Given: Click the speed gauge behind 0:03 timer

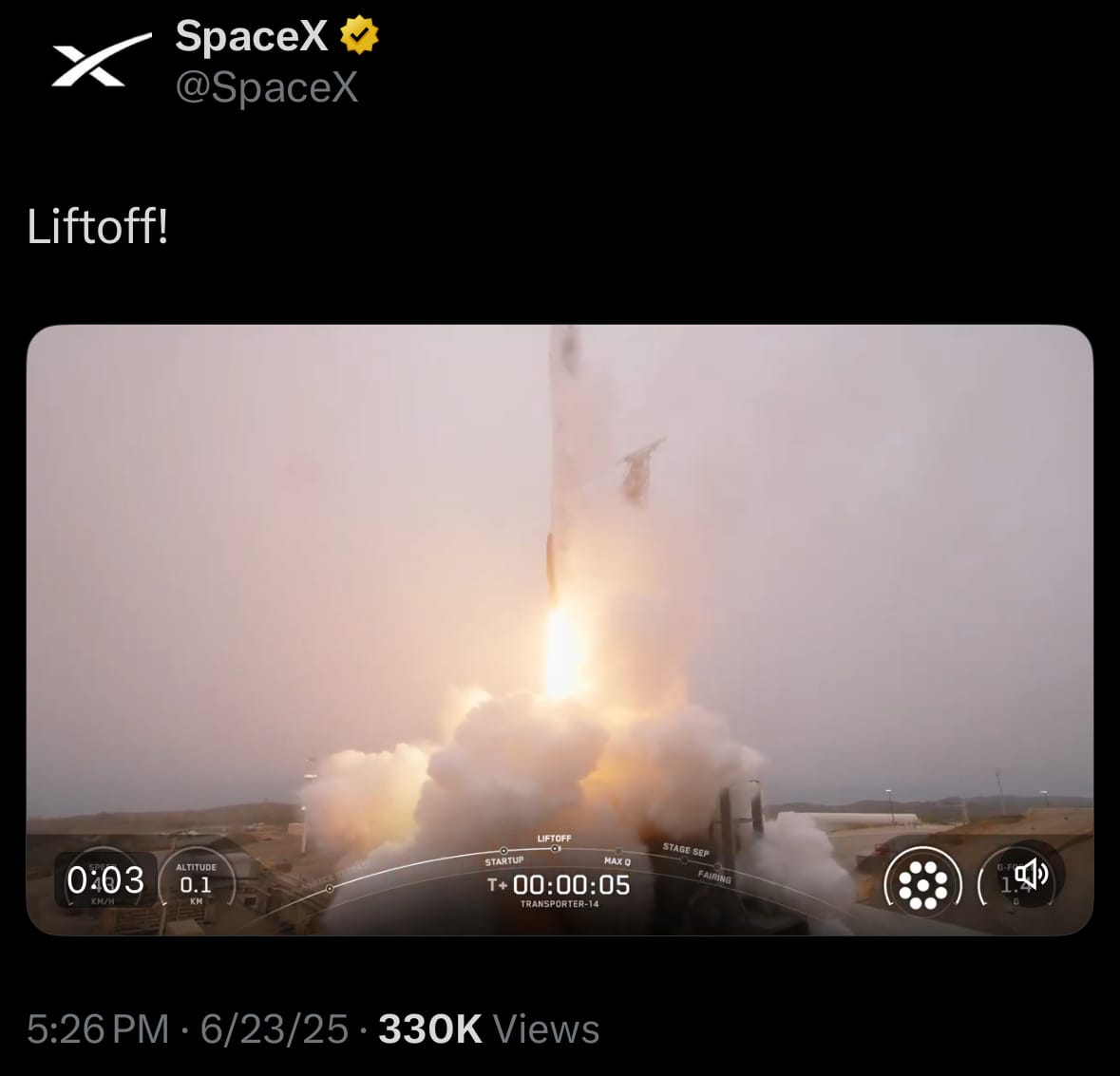Looking at the screenshot, I should (x=104, y=879).
